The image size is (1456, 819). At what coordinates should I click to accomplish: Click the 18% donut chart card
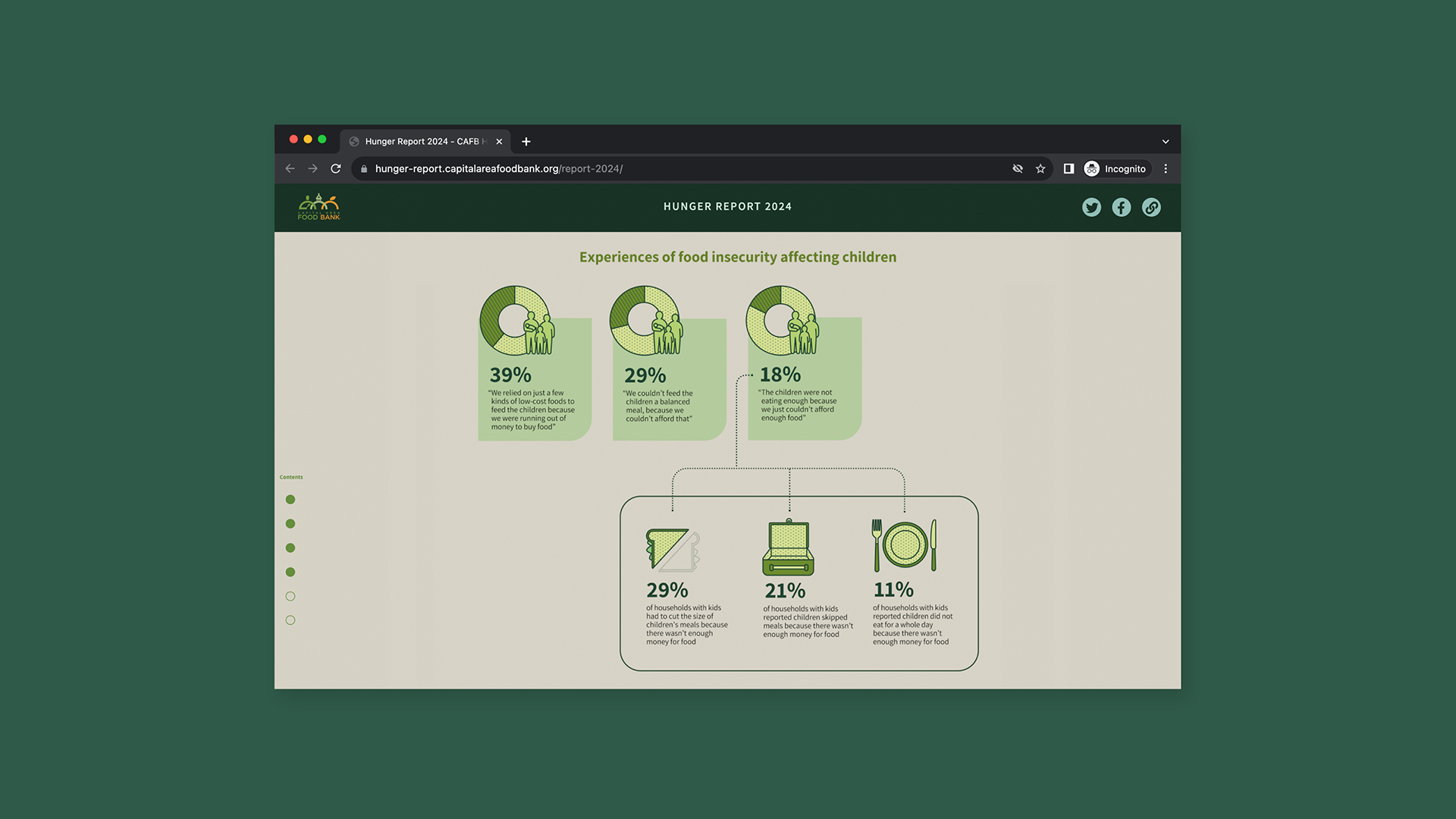pyautogui.click(x=804, y=372)
